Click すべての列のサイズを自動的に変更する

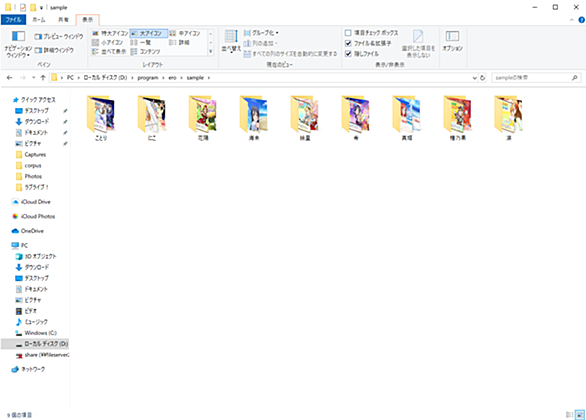[x=290, y=54]
